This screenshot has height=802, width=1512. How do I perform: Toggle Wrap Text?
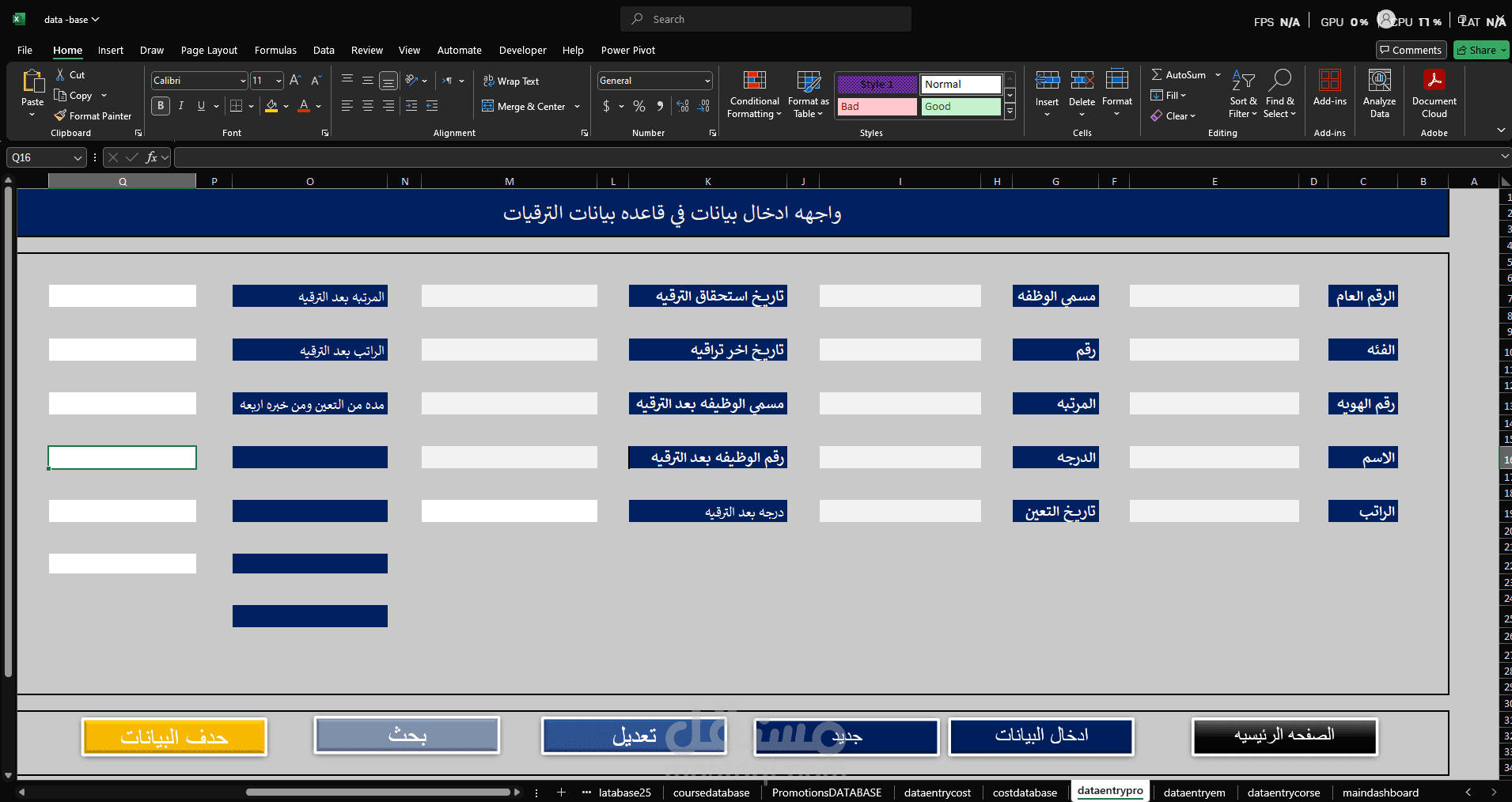[511, 81]
